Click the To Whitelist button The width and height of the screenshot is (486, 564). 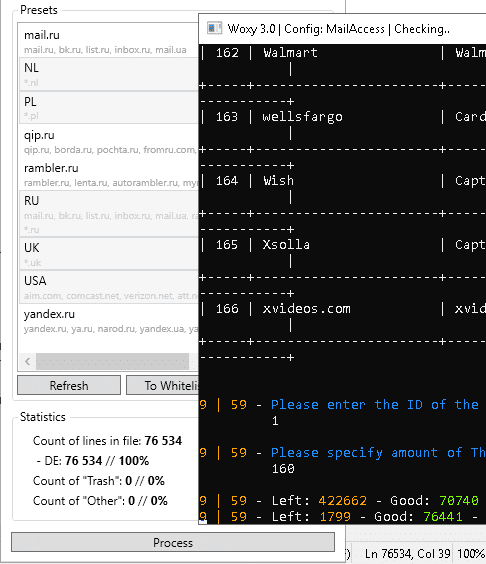(162, 385)
